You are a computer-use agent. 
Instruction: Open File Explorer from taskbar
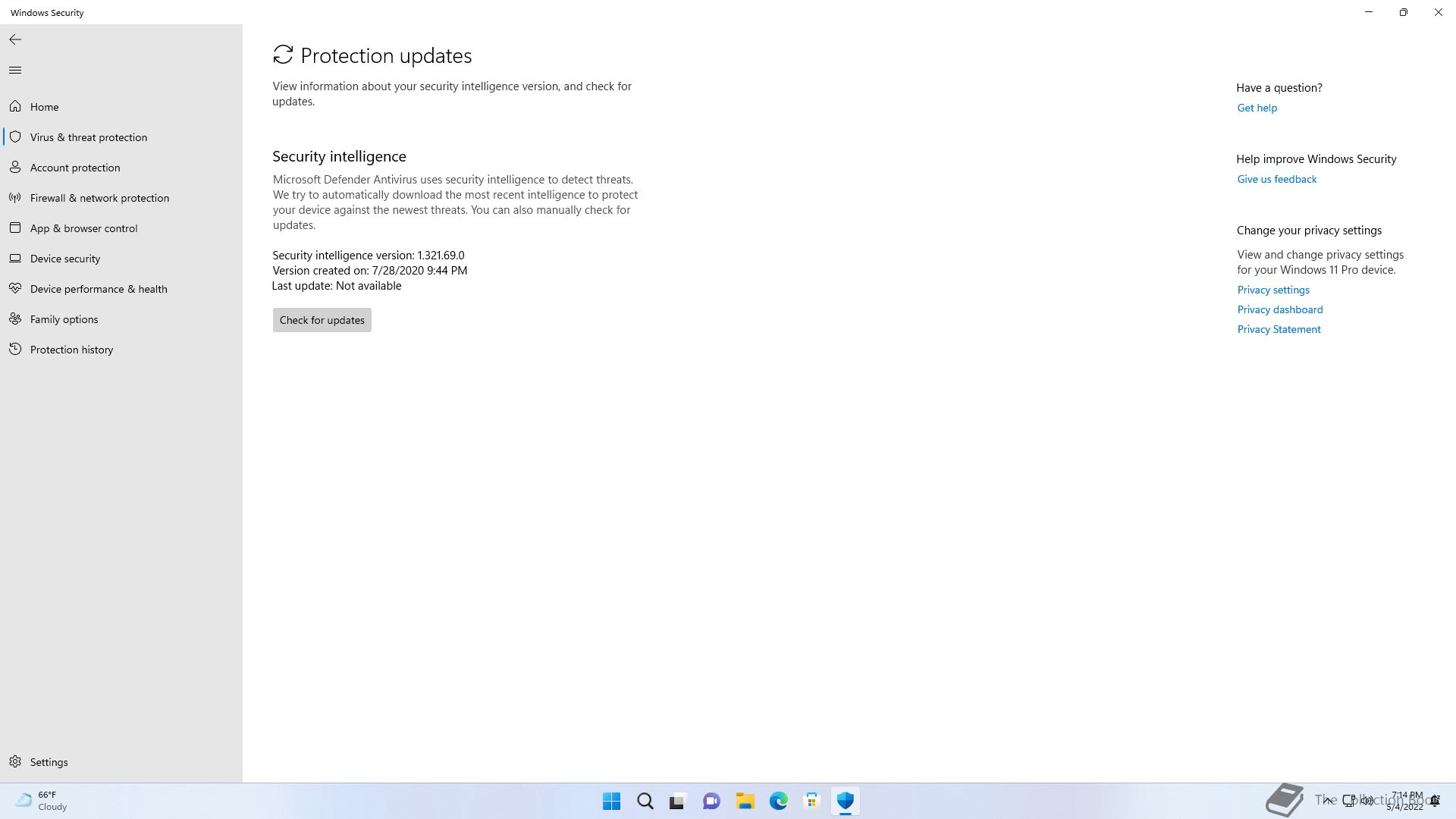point(745,801)
